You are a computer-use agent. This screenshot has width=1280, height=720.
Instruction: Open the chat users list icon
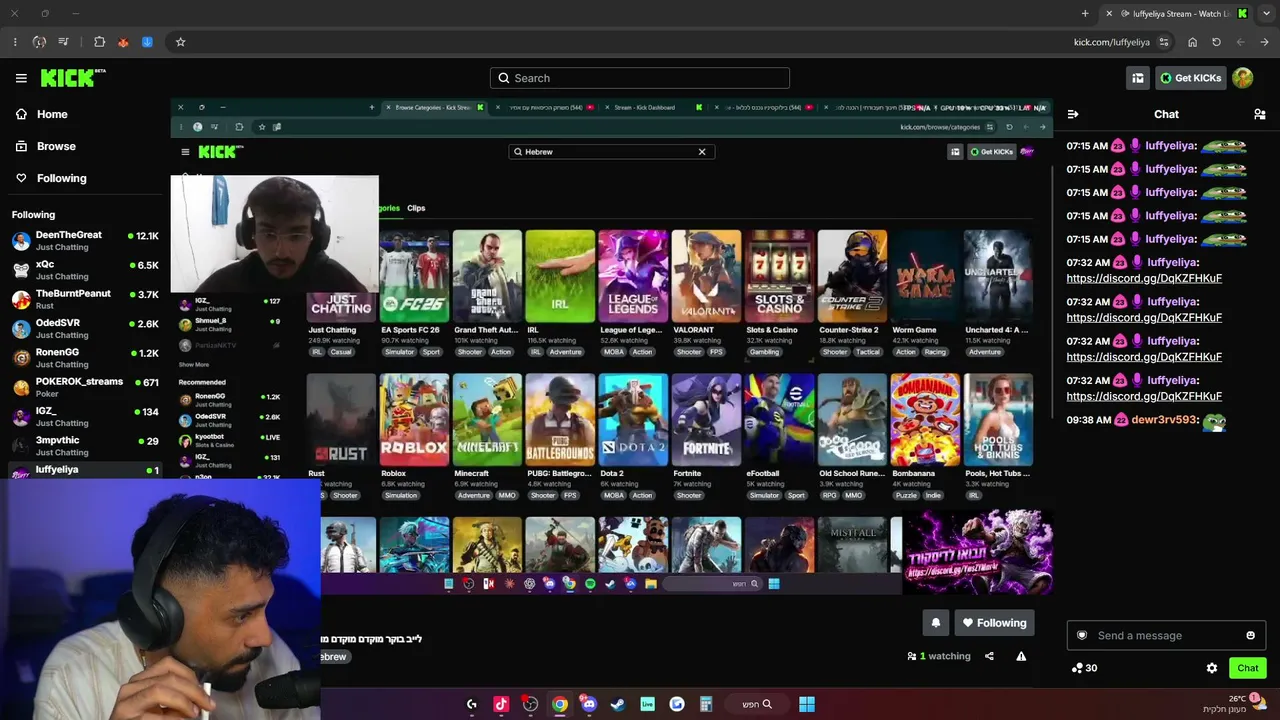tap(1259, 114)
